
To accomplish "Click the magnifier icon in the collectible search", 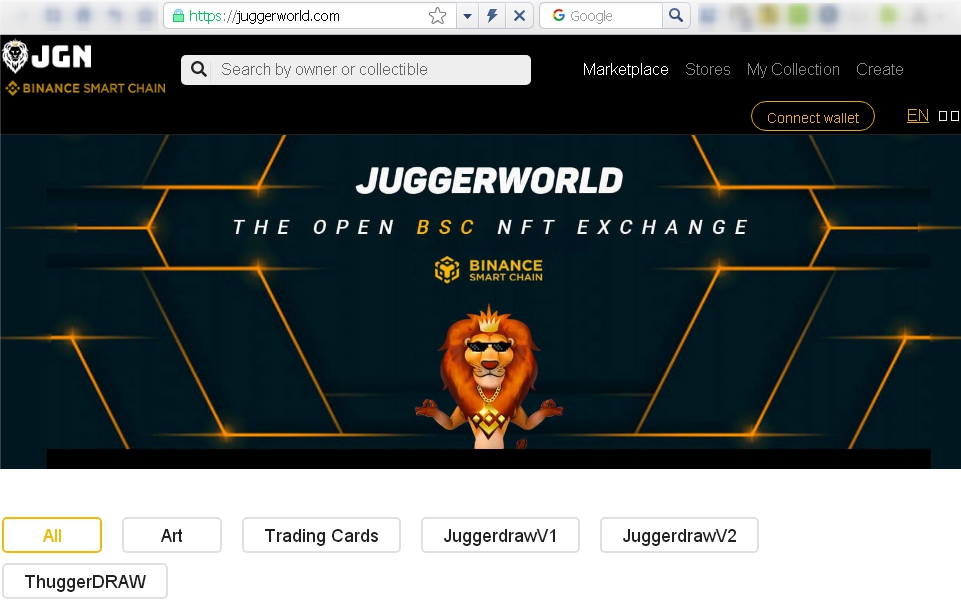I will point(198,69).
